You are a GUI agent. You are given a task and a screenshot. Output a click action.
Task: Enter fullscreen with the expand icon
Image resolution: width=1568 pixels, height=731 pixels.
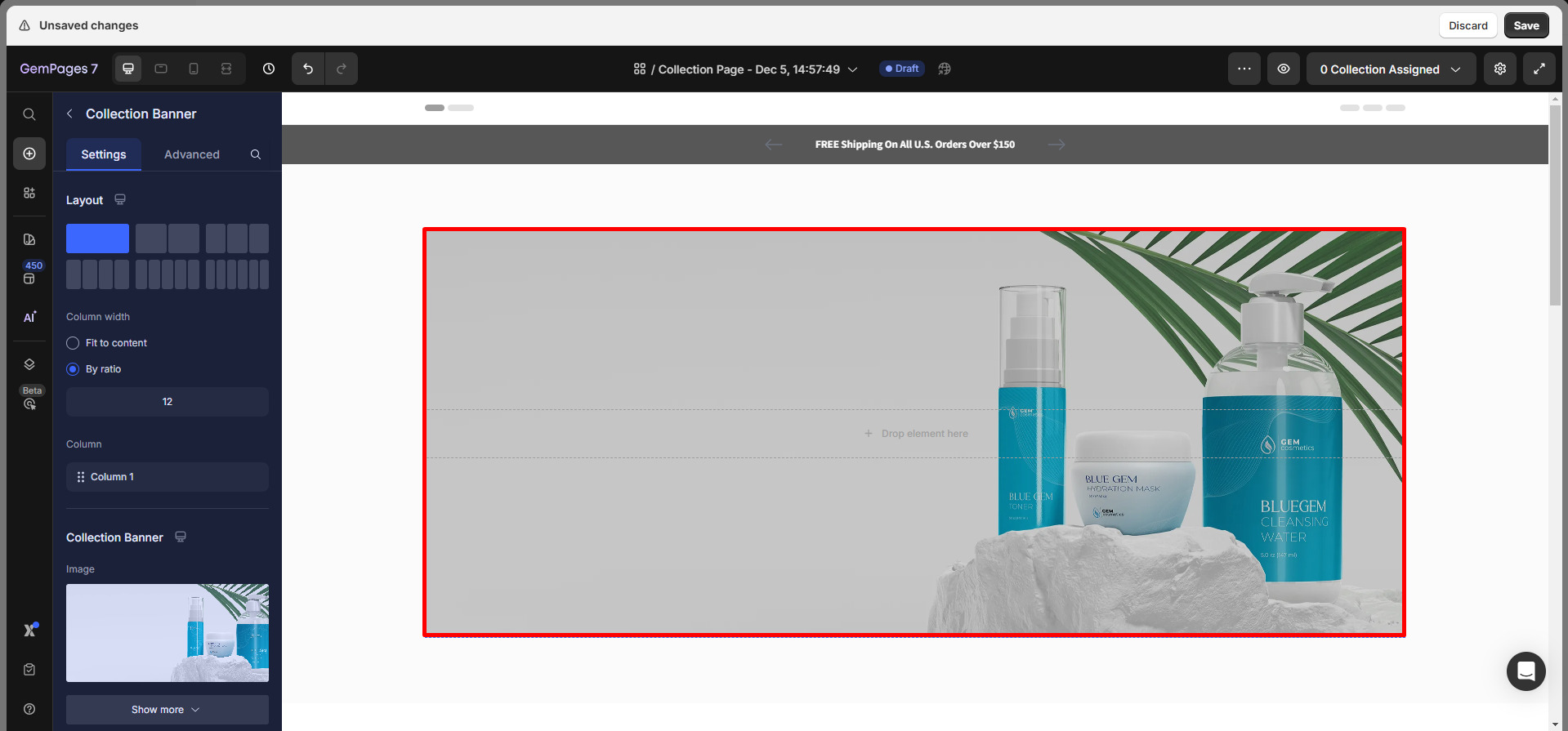pyautogui.click(x=1539, y=69)
